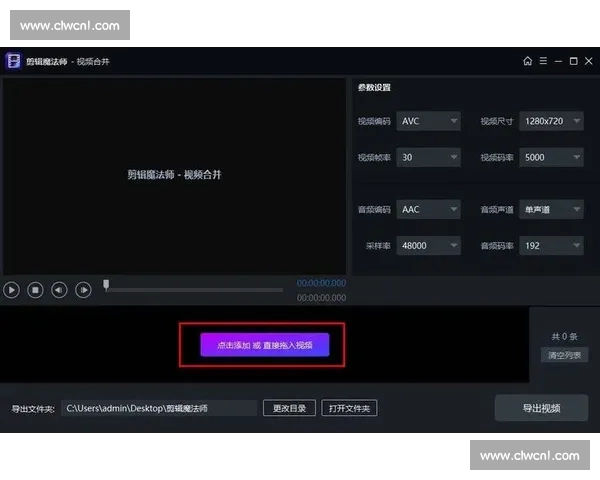Open the hamburger menu icon

click(543, 61)
